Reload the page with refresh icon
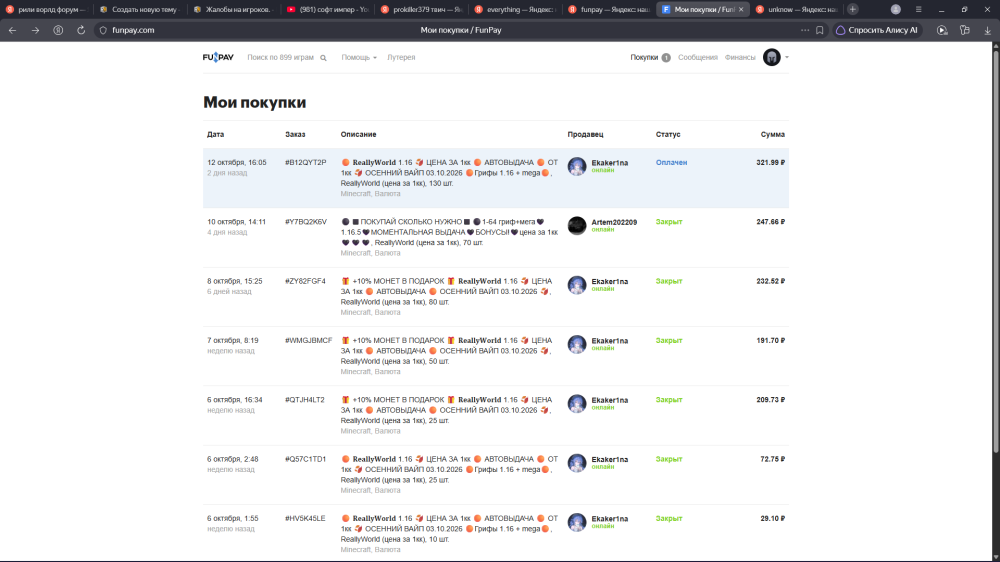This screenshot has width=1000, height=562. point(81,30)
